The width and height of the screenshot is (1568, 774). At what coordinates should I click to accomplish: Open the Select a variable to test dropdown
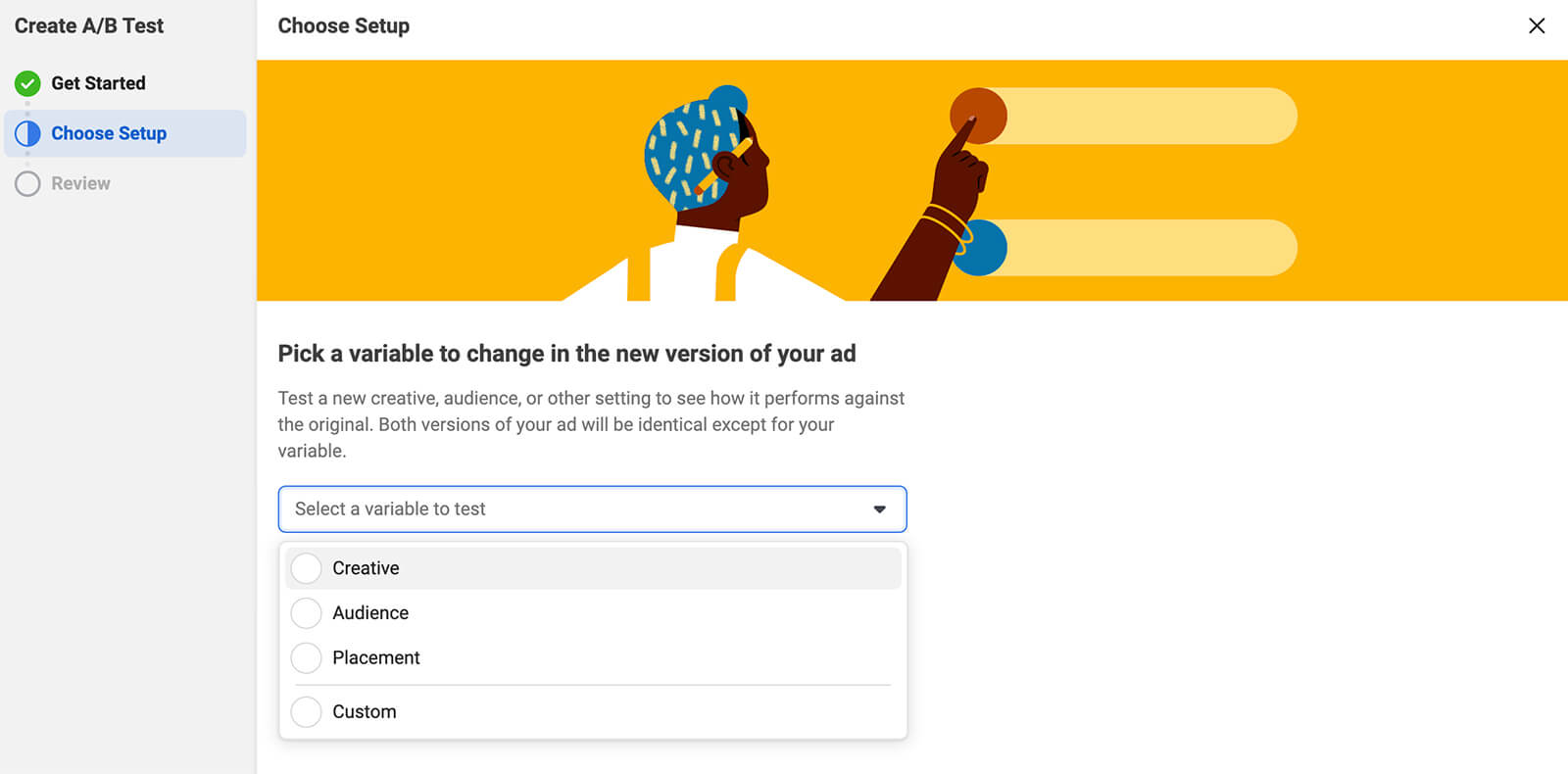tap(591, 508)
